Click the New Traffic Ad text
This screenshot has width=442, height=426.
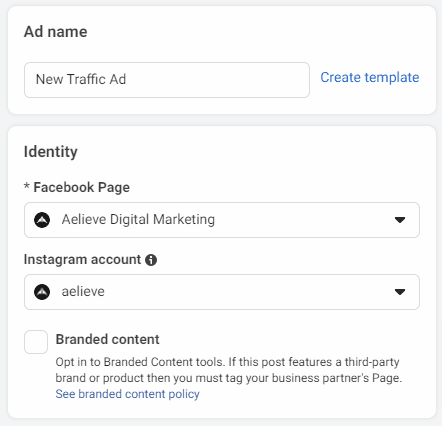(x=81, y=79)
